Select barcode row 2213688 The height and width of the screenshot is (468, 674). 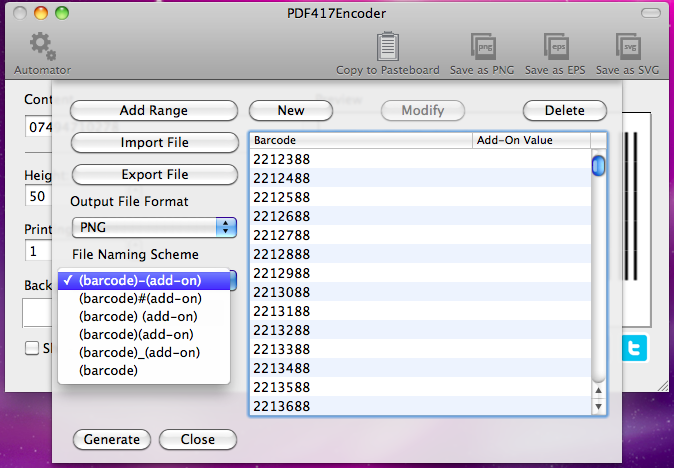tap(420, 406)
